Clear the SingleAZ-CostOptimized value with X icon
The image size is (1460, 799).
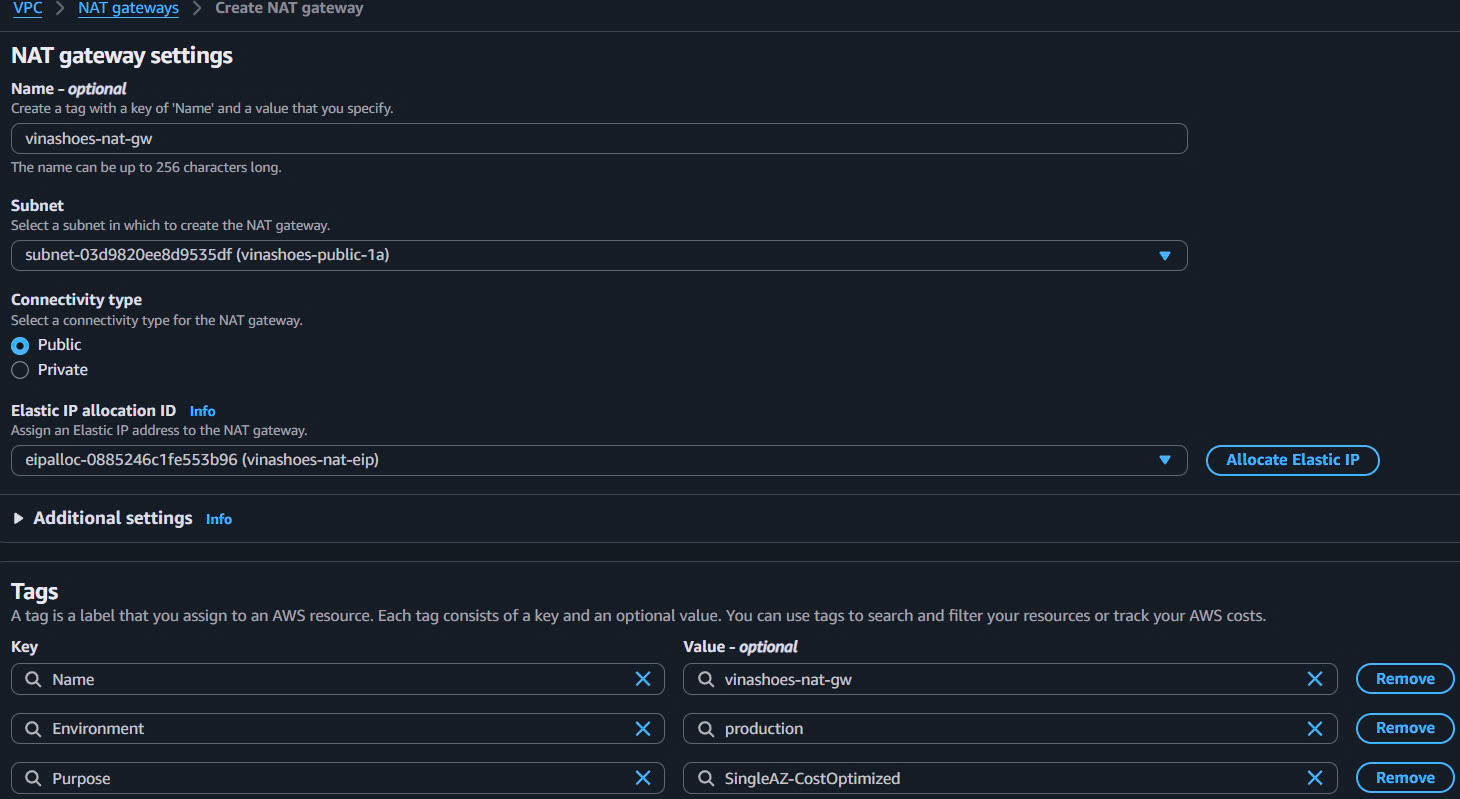pyautogui.click(x=1315, y=778)
